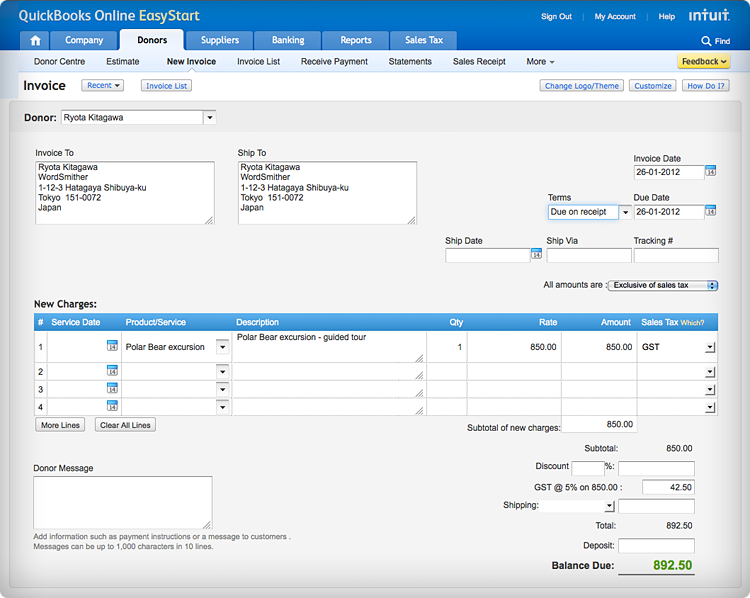Click the Polar Bear excursion description cell
750x598 pixels.
point(329,347)
